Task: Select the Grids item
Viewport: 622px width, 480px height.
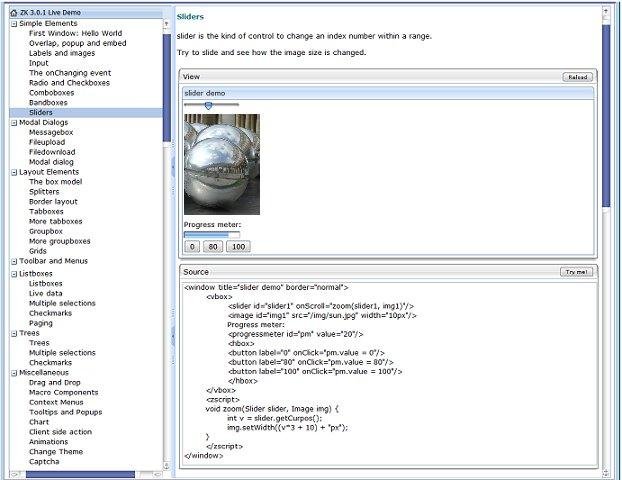Action: pos(38,252)
